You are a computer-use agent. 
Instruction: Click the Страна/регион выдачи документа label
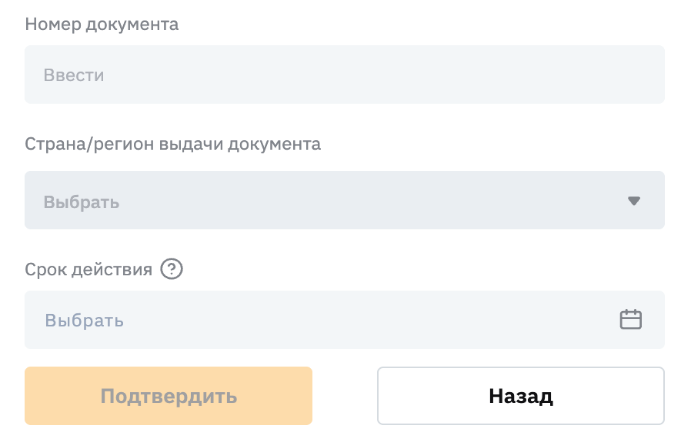coord(172,143)
